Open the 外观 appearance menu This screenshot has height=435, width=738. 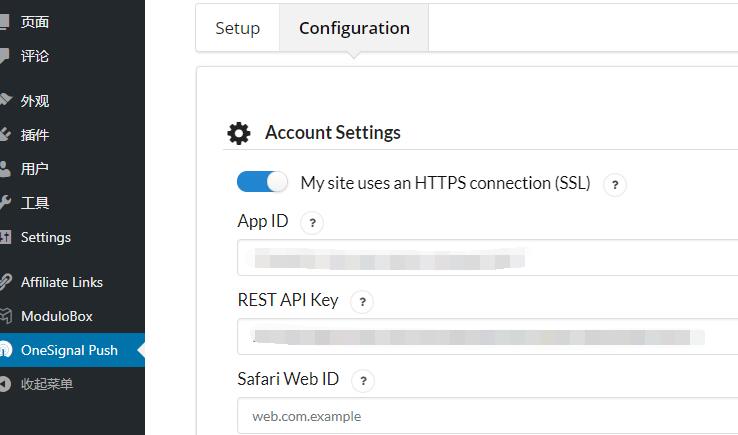pyautogui.click(x=35, y=101)
